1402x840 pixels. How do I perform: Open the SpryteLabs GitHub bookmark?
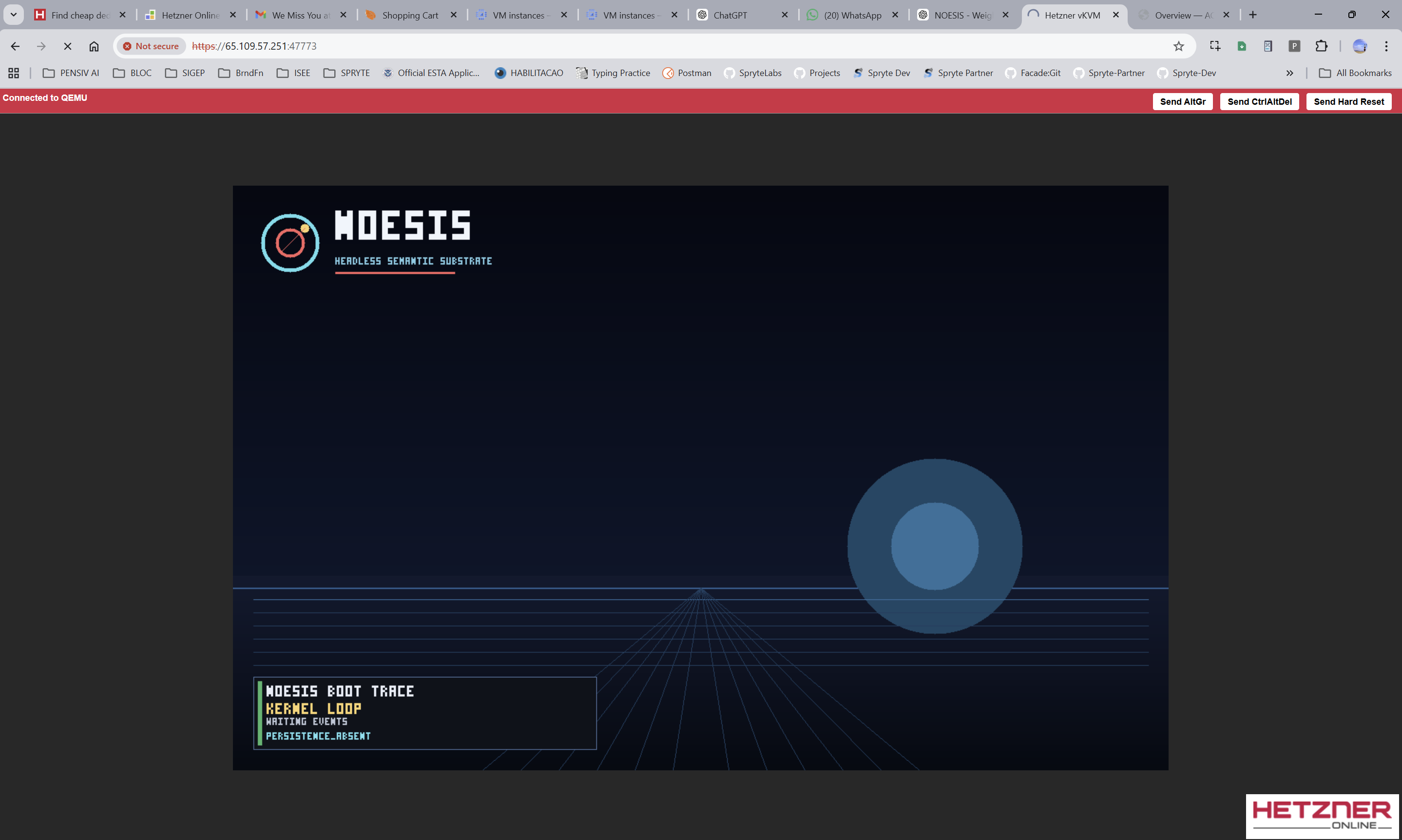753,73
